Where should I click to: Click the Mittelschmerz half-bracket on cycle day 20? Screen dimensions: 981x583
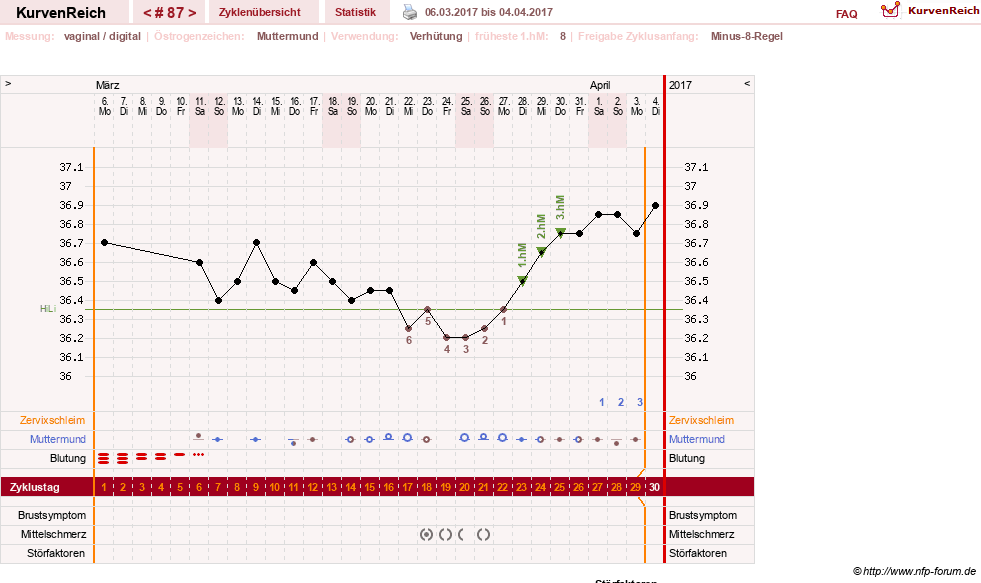point(461,534)
